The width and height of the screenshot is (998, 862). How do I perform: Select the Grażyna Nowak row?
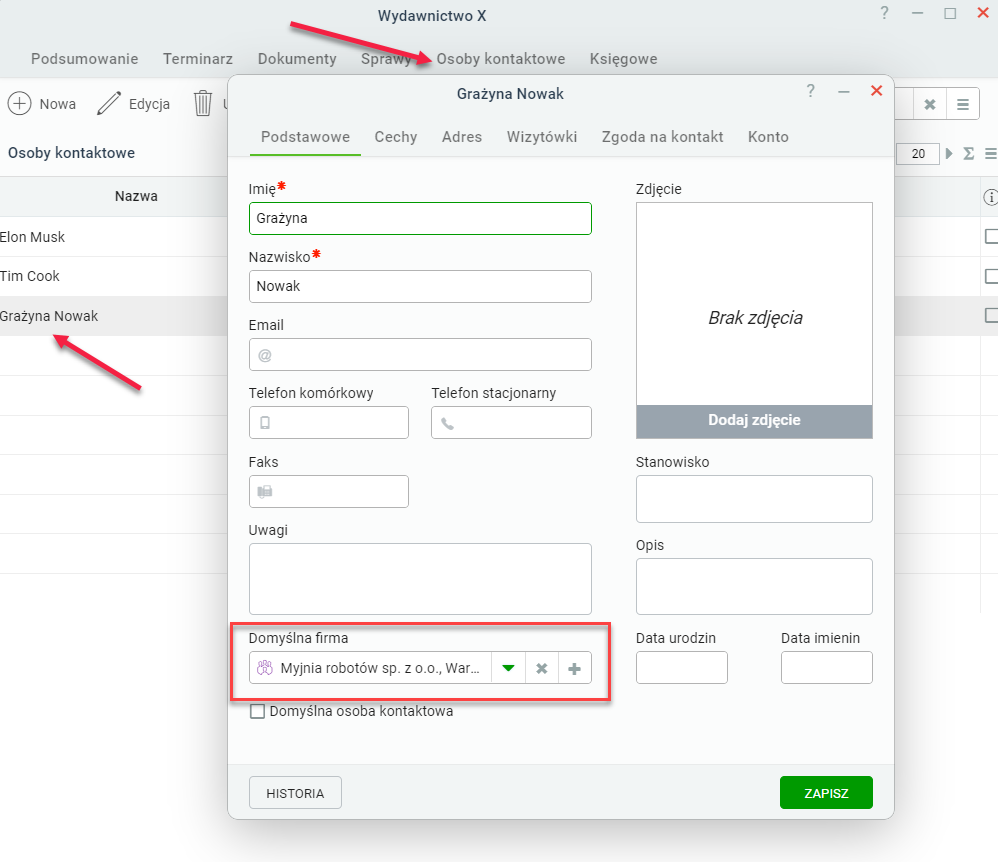(x=113, y=316)
